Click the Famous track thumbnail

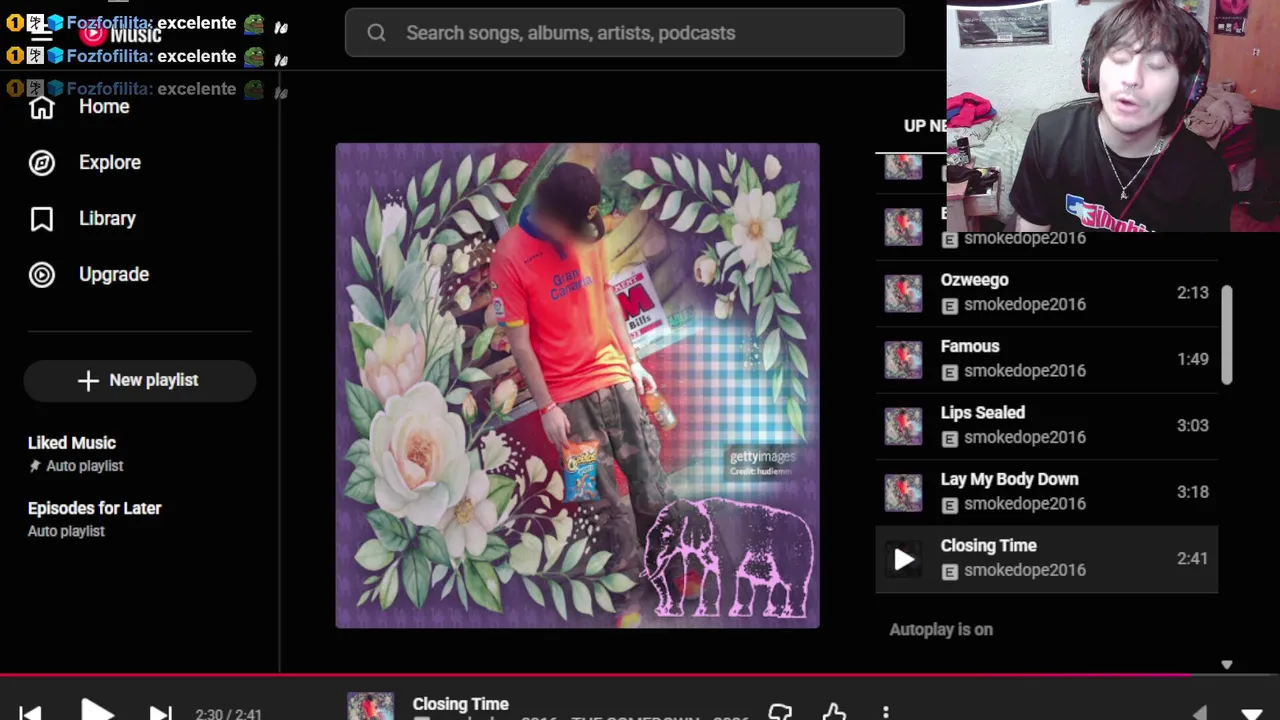903,359
